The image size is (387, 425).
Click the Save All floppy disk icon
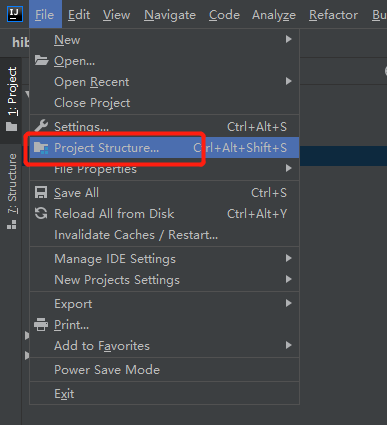[x=41, y=193]
